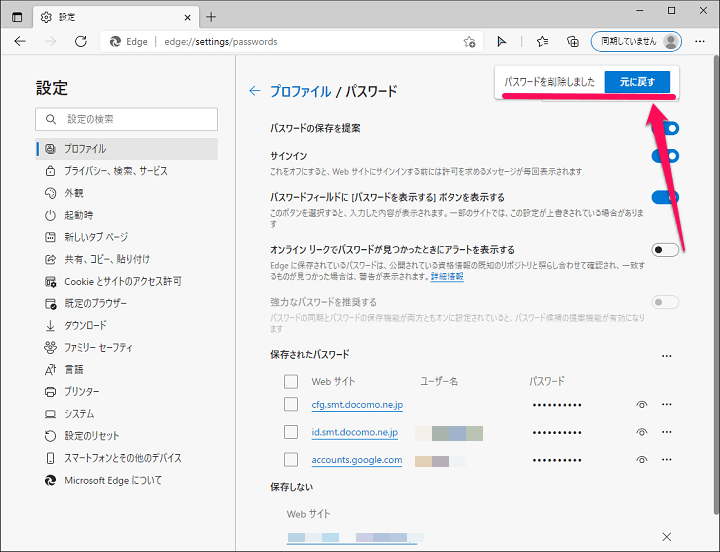Show password for id.smt.docomo.ne.jp

(642, 432)
